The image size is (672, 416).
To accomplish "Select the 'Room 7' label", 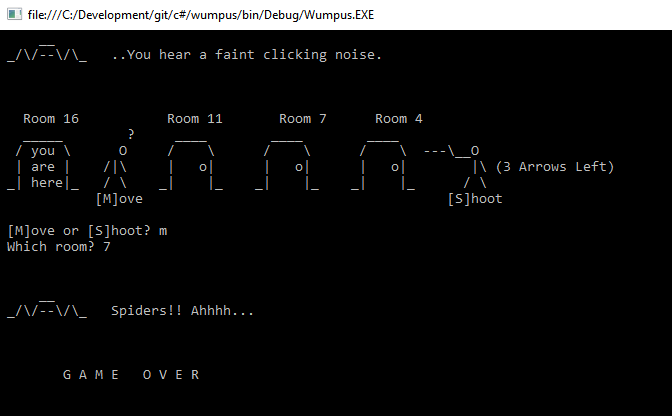I will 303,119.
